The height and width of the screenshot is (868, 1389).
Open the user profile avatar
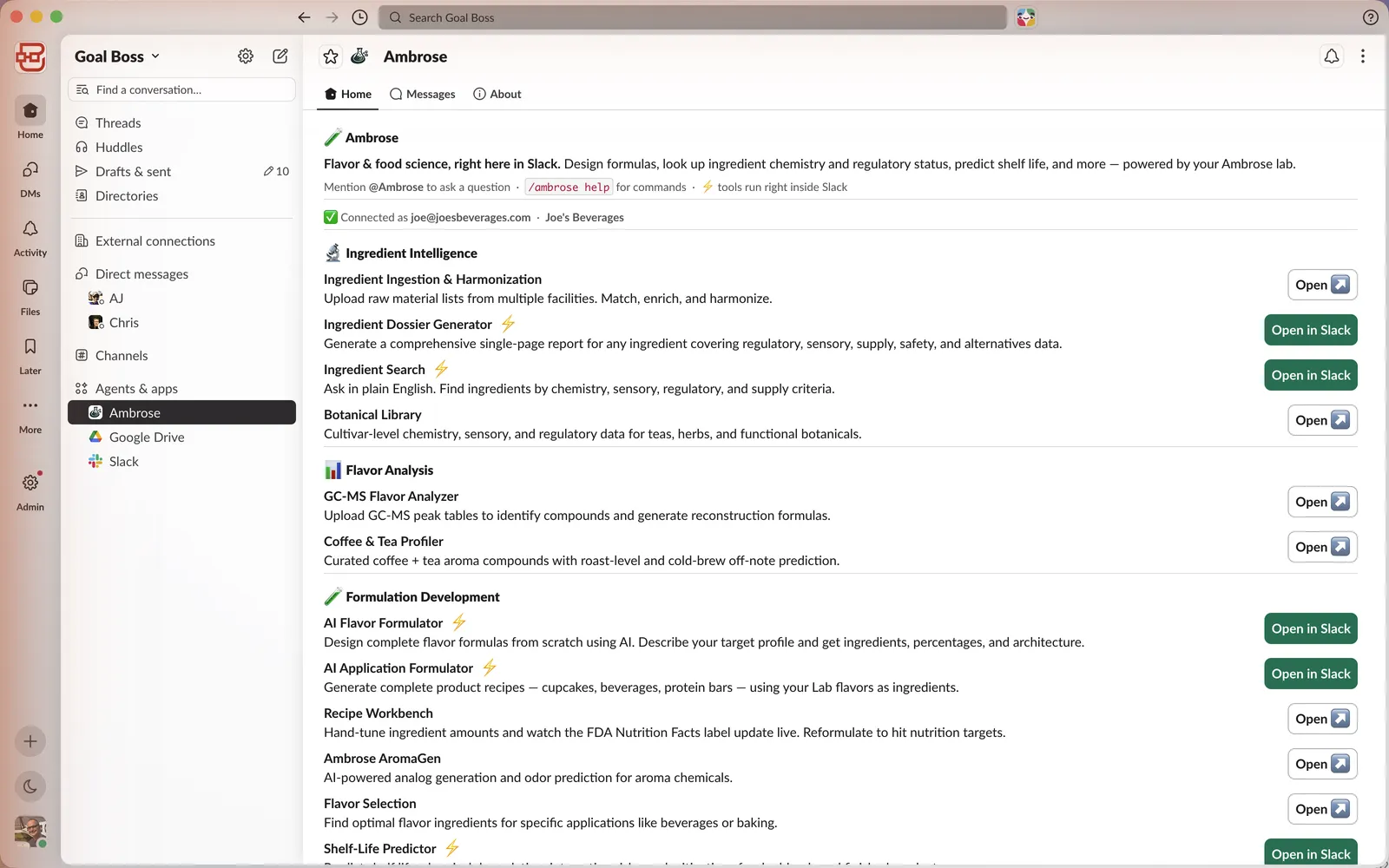[30, 832]
